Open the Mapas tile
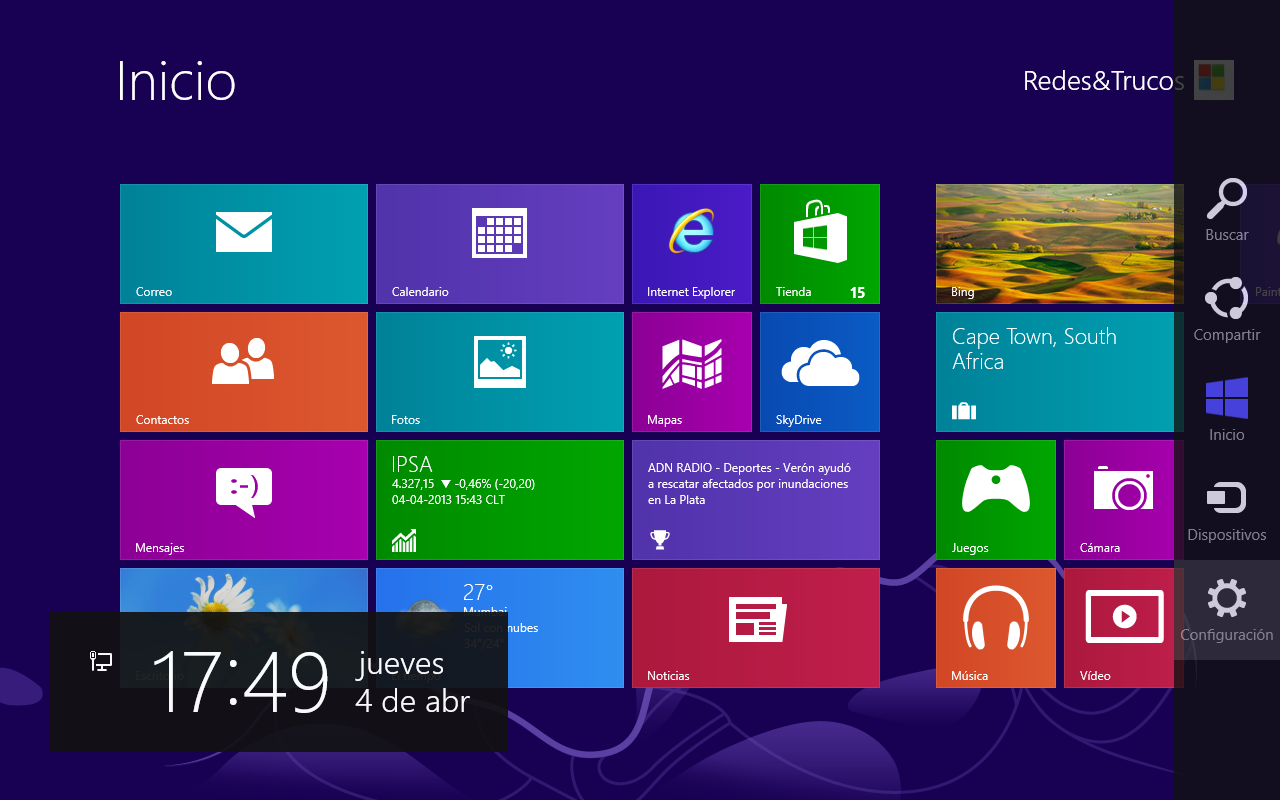1280x800 pixels. click(x=692, y=372)
